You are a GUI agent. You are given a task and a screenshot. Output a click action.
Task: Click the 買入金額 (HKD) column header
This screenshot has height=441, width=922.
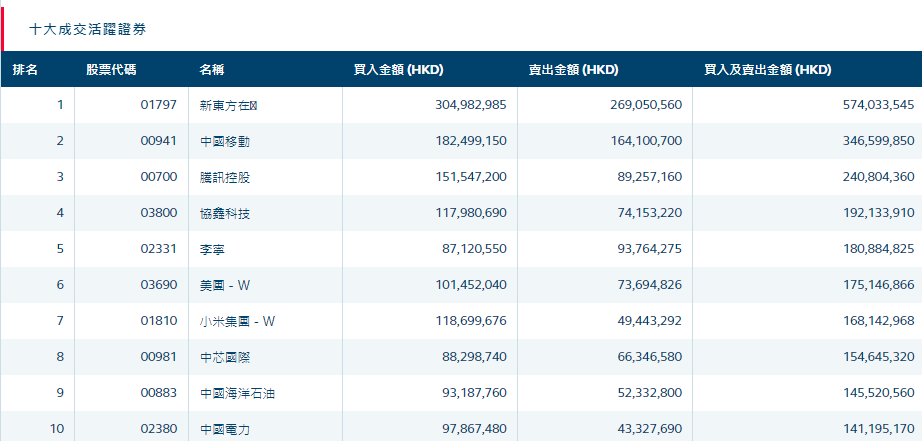tap(398, 70)
